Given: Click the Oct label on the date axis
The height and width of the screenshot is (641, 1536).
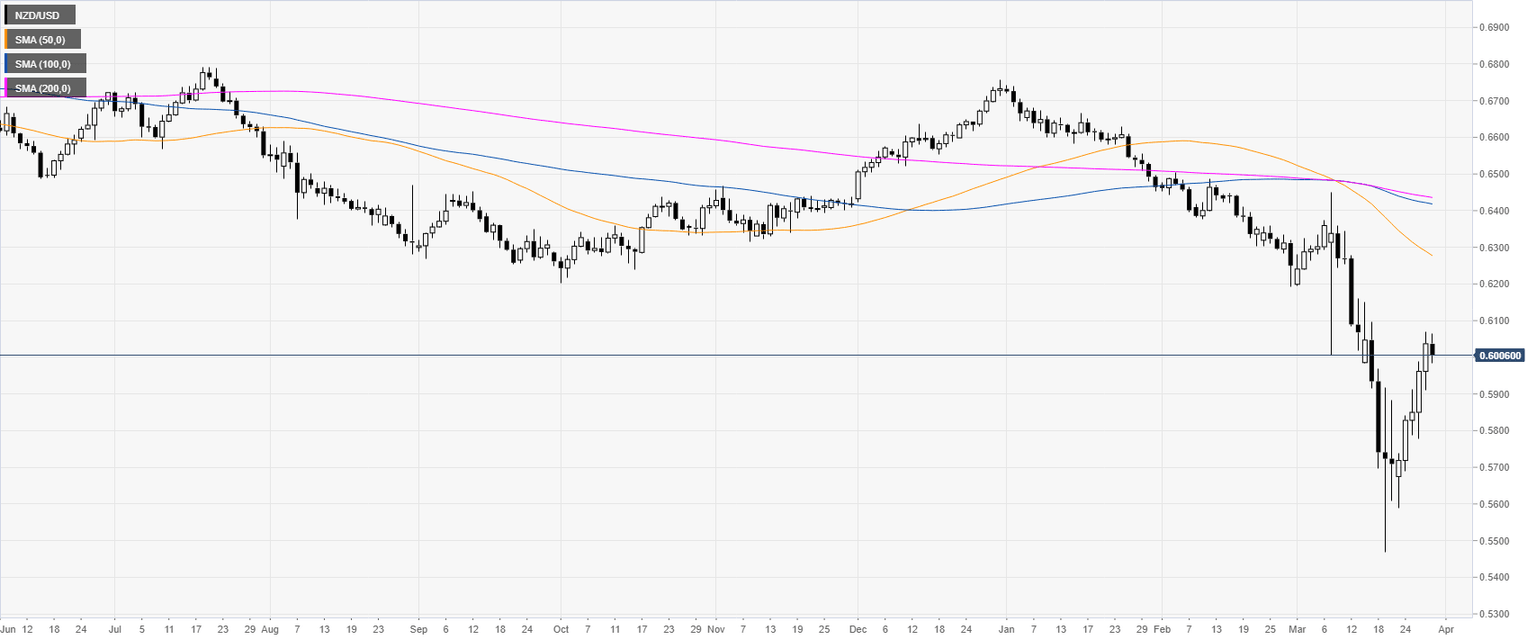Looking at the screenshot, I should [561, 631].
